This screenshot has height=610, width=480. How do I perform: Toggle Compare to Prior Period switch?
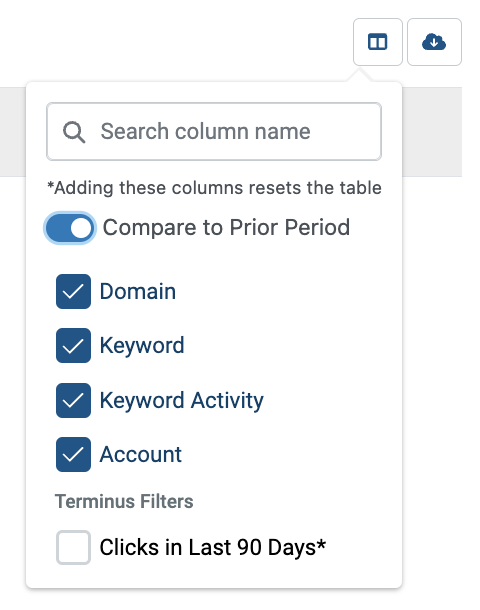click(x=70, y=228)
